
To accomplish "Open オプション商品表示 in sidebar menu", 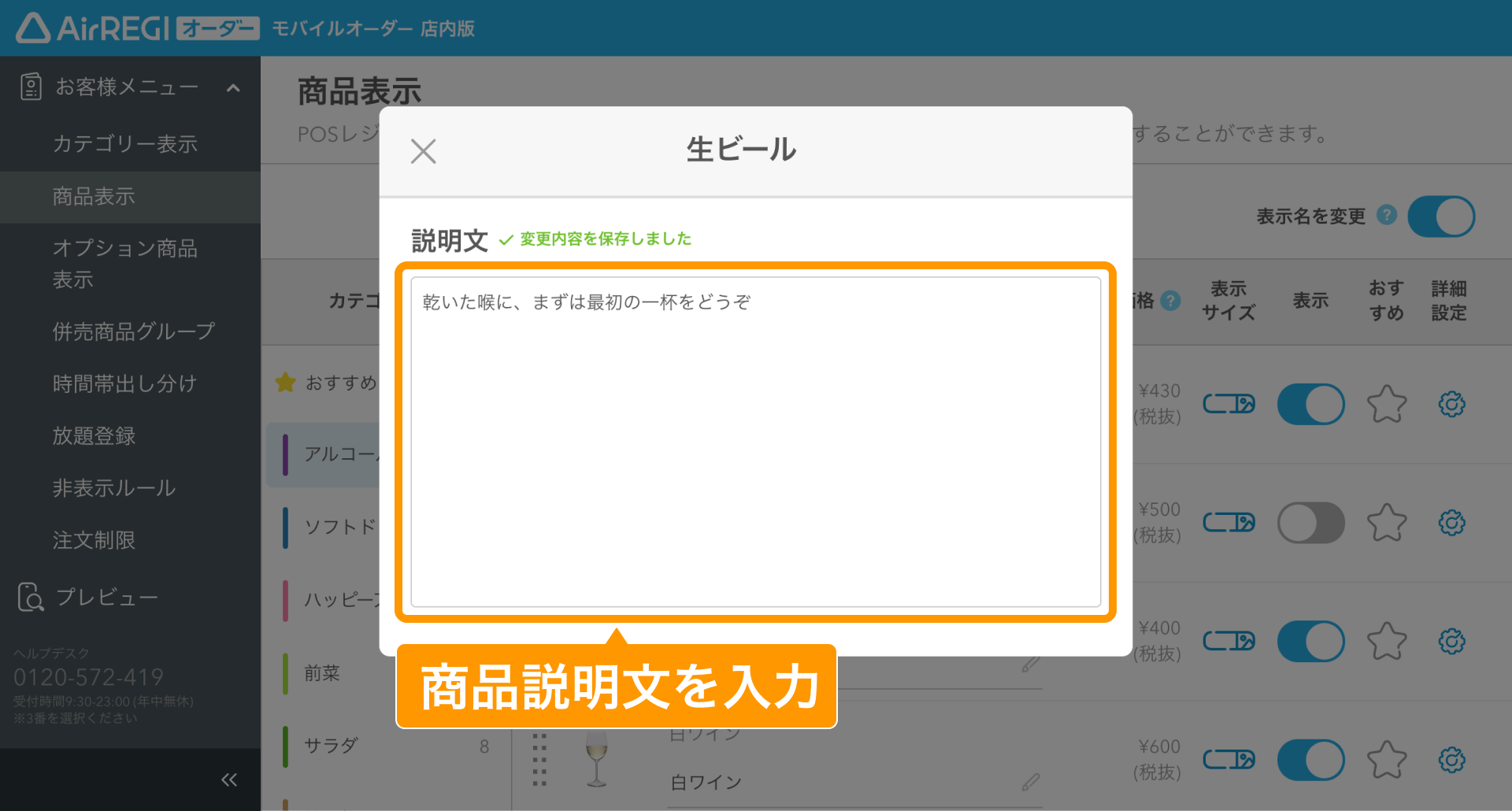I will (x=124, y=264).
